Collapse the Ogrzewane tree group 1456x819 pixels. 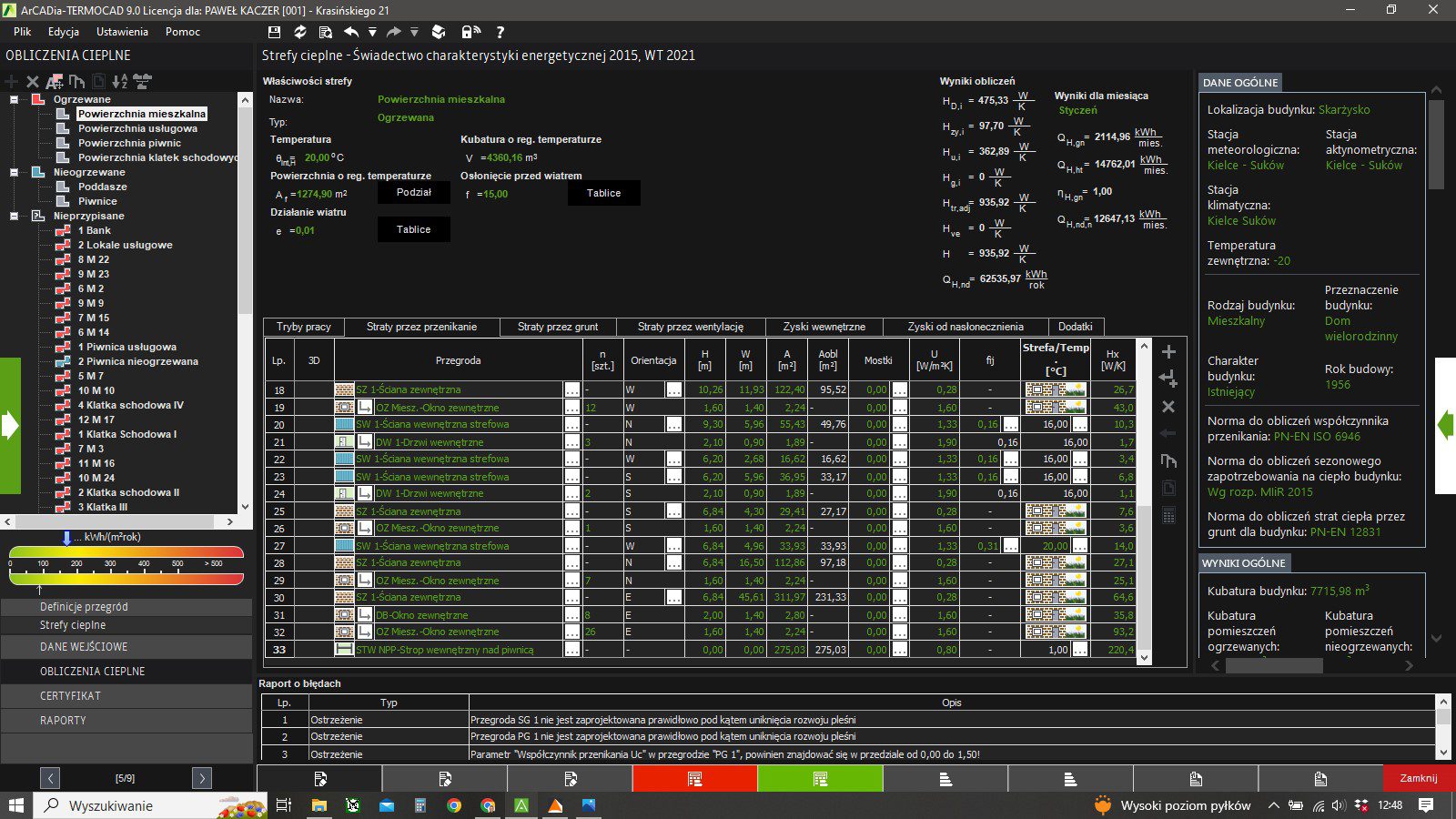[x=15, y=99]
